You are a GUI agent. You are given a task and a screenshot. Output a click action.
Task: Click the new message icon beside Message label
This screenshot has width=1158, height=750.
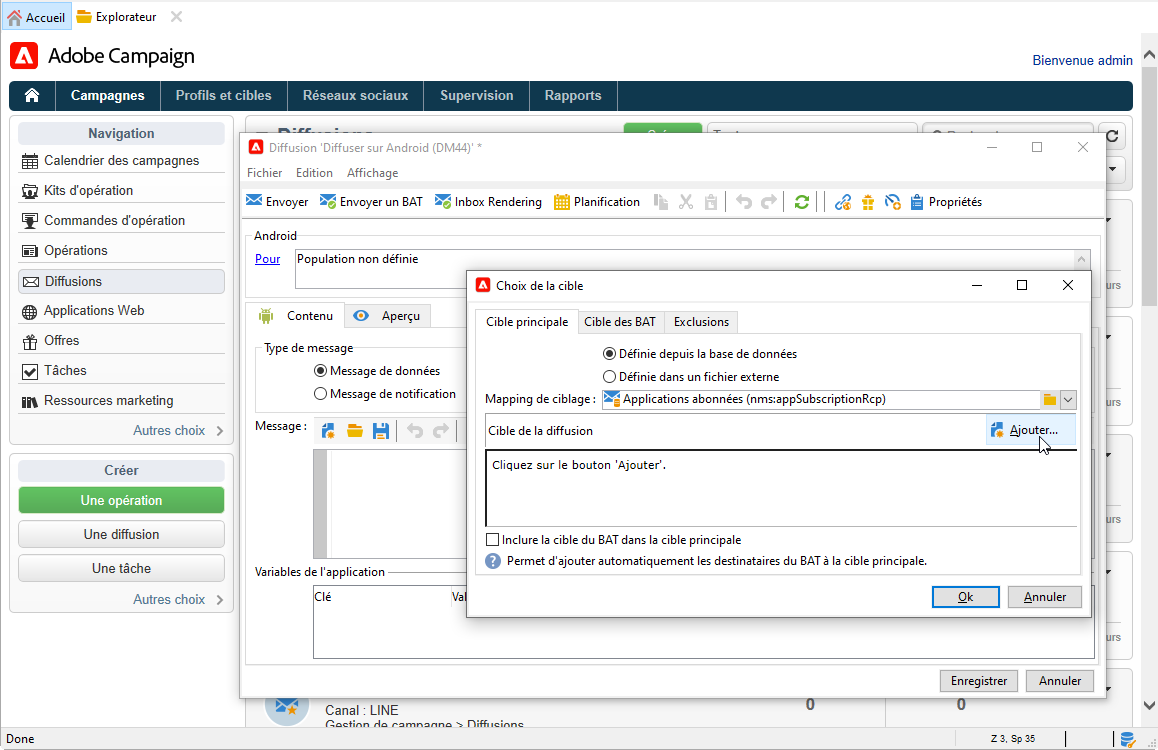point(329,431)
